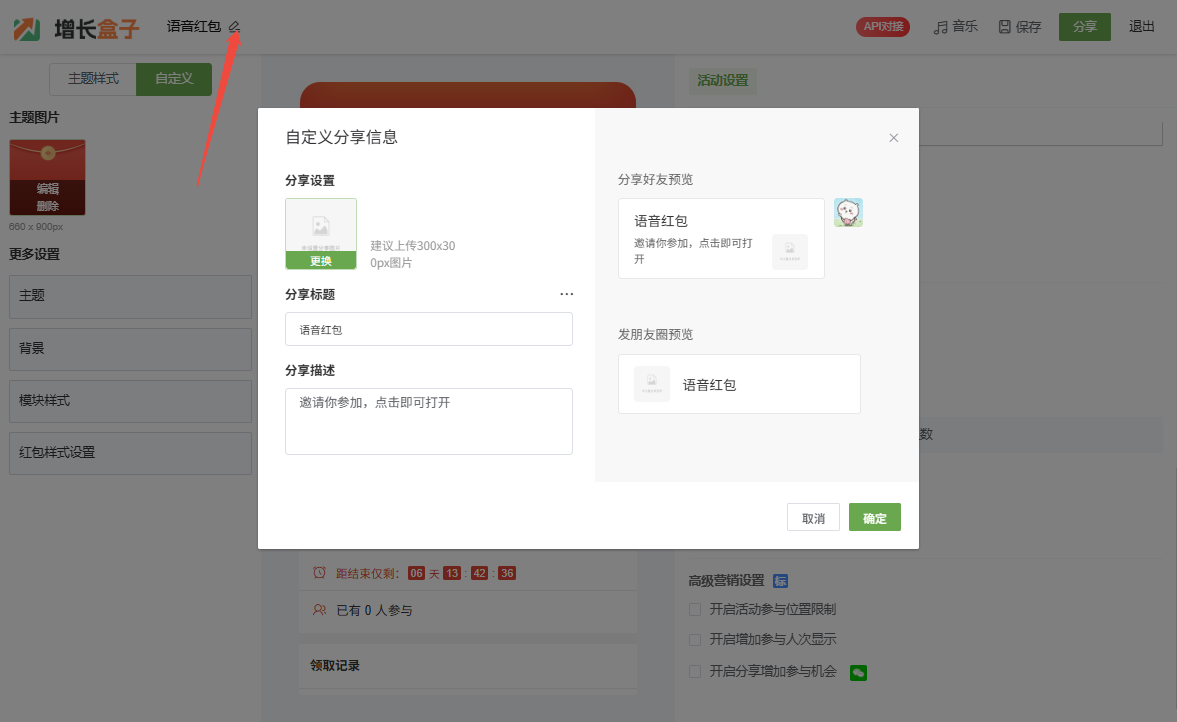Click the 增长盒子 logo icon

(x=27, y=28)
